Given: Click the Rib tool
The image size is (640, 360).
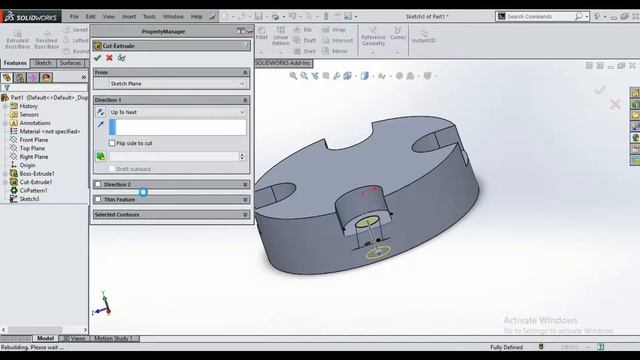Looking at the screenshot, I should point(303,30).
